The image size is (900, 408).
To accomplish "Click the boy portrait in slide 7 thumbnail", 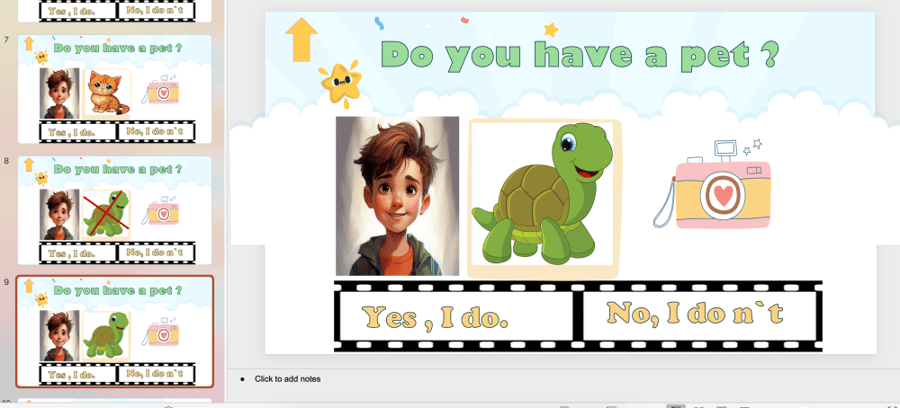I will click(60, 93).
